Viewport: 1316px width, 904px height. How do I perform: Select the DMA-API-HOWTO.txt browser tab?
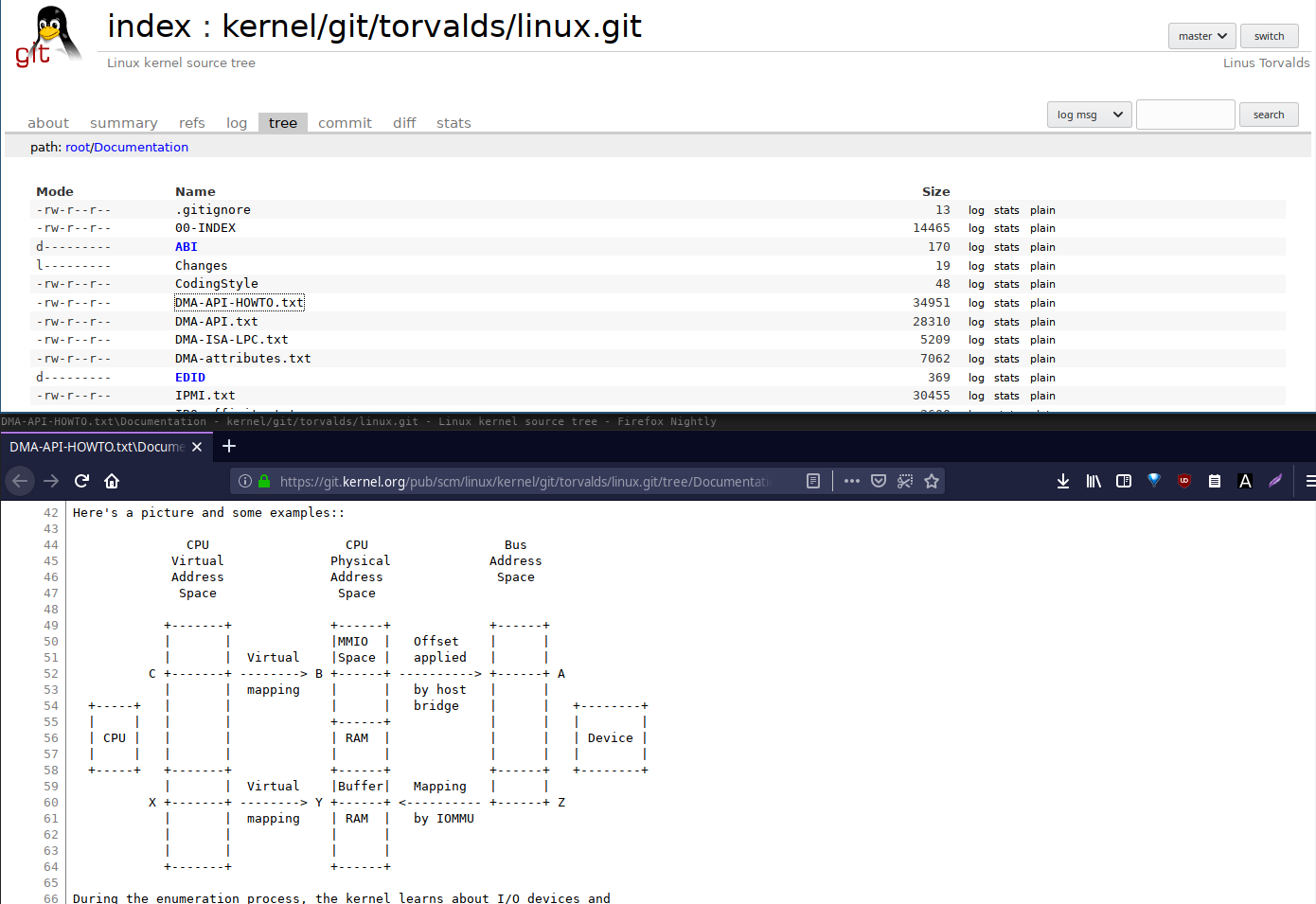104,447
